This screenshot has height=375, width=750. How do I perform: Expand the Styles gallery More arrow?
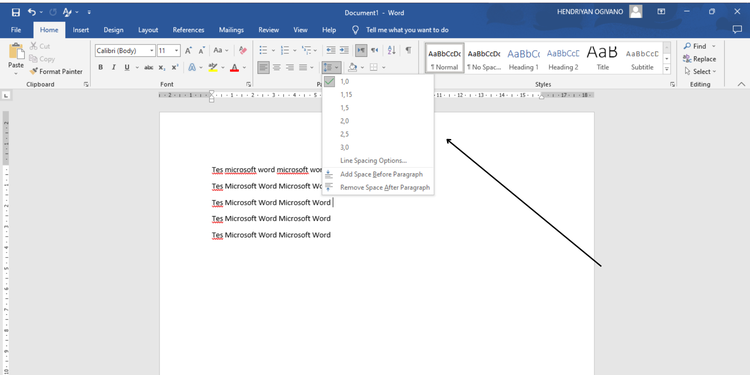pos(667,69)
